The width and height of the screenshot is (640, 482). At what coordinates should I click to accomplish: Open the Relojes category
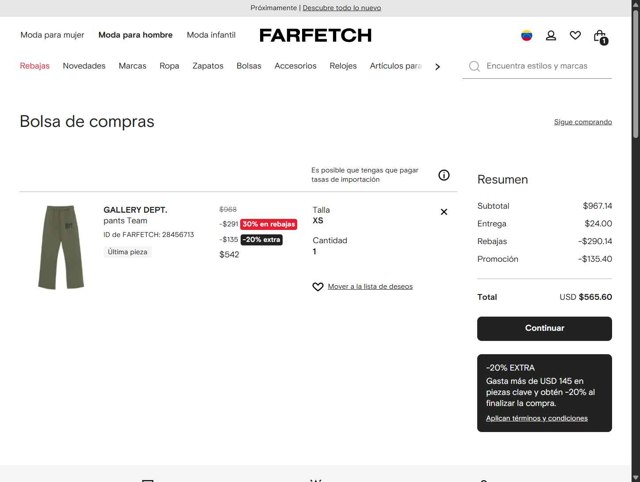pos(343,66)
